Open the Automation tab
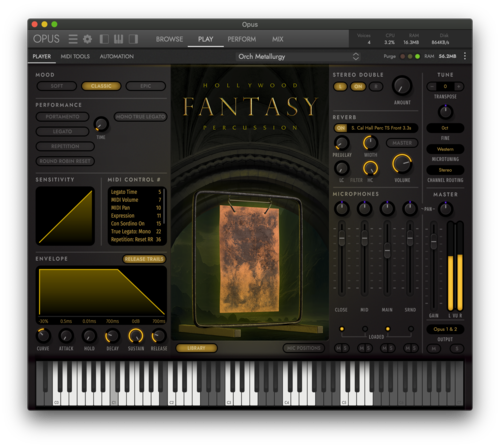 point(117,56)
